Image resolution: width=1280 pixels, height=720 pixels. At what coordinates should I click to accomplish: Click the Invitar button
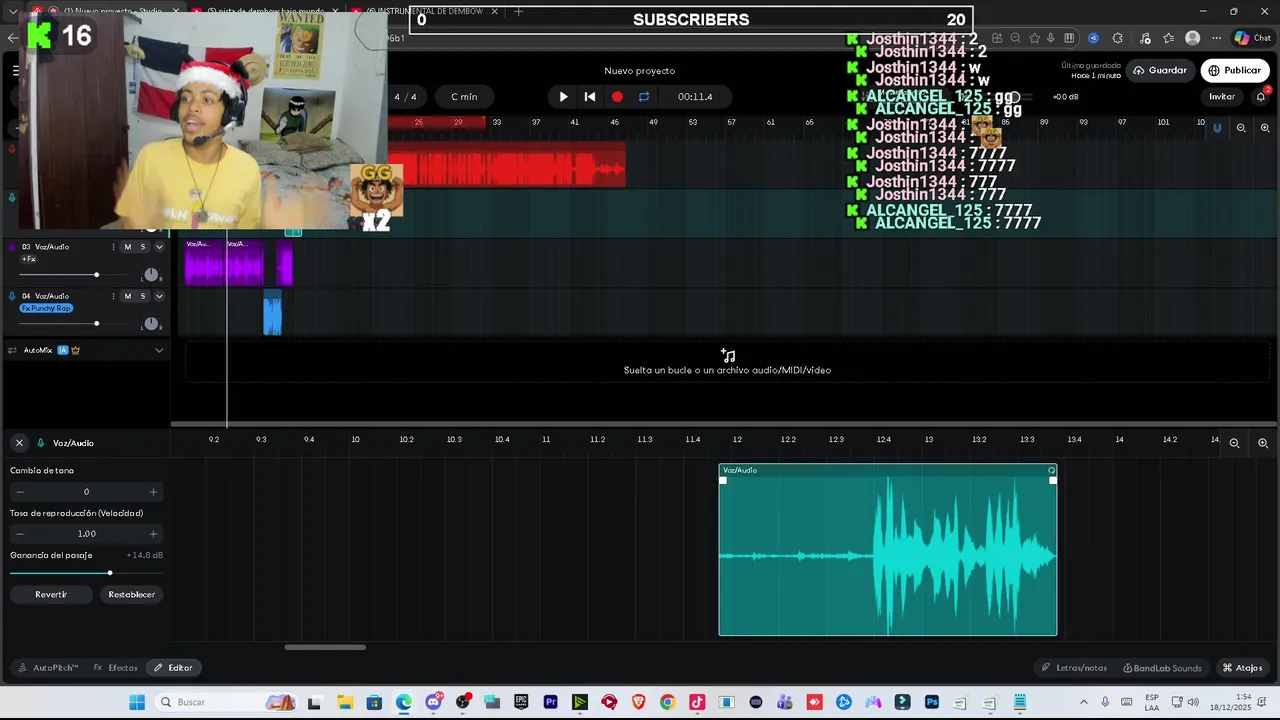(1222, 97)
